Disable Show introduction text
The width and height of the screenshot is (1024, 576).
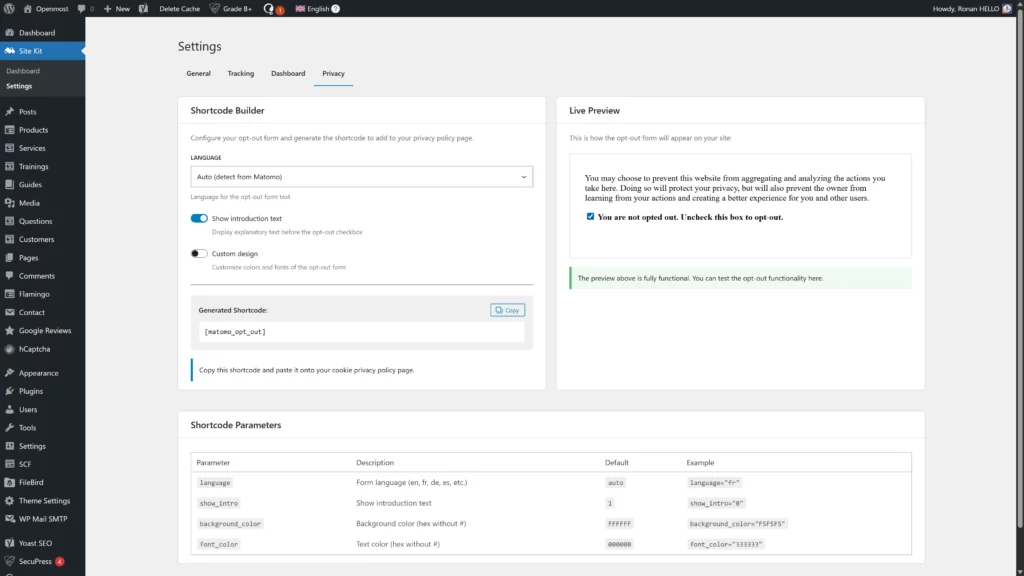(x=199, y=217)
